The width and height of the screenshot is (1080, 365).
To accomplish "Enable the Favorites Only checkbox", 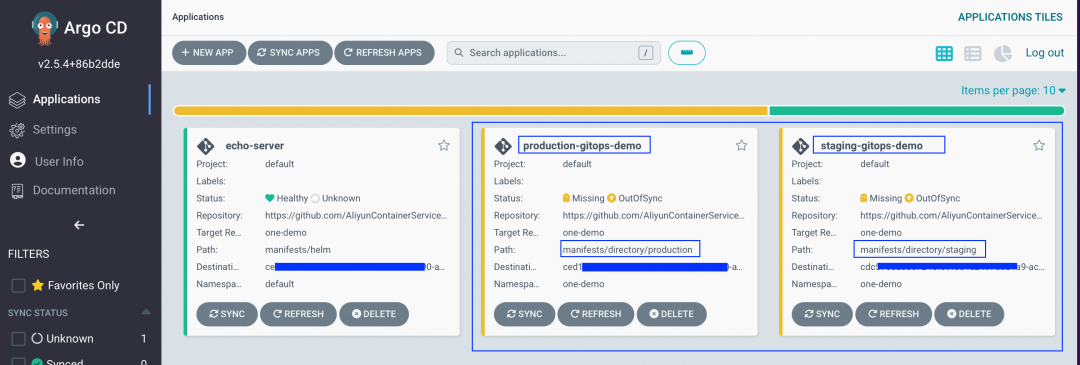I will click(x=19, y=285).
